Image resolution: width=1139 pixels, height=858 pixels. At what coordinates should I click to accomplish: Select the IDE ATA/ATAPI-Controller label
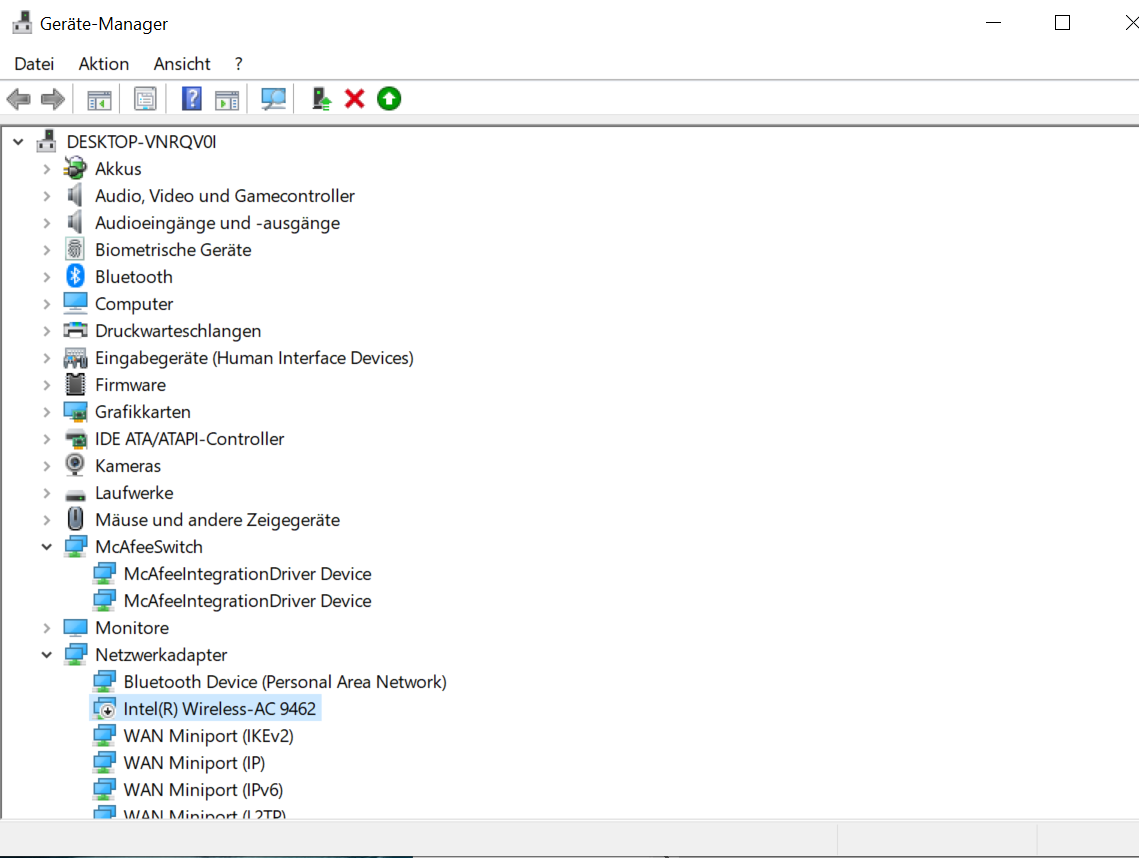pyautogui.click(x=190, y=439)
